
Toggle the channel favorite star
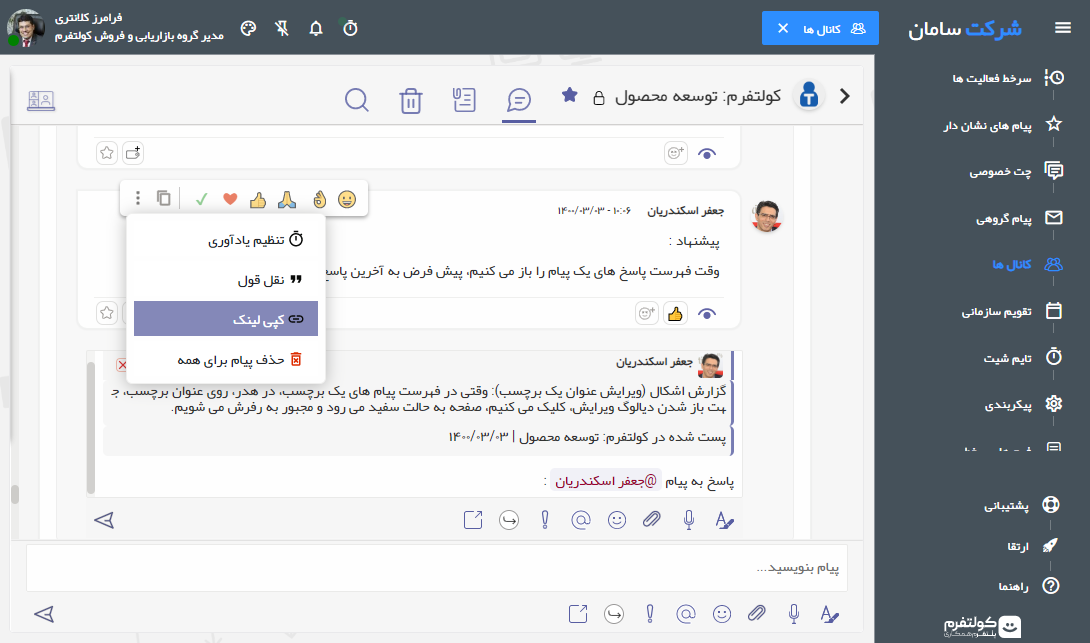click(569, 95)
